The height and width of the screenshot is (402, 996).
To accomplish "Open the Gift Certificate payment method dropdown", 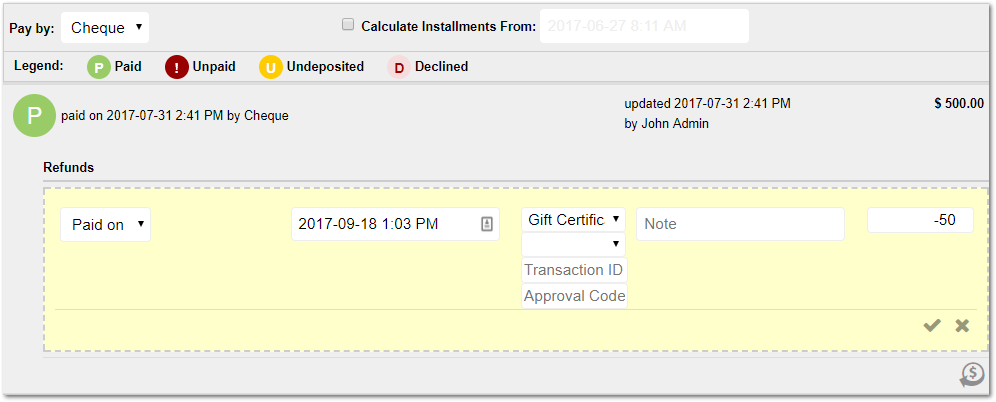I will [x=574, y=220].
